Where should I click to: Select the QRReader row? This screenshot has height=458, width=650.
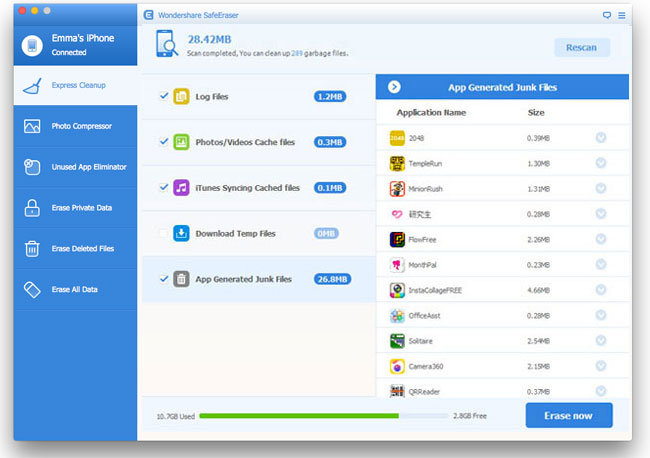point(502,391)
